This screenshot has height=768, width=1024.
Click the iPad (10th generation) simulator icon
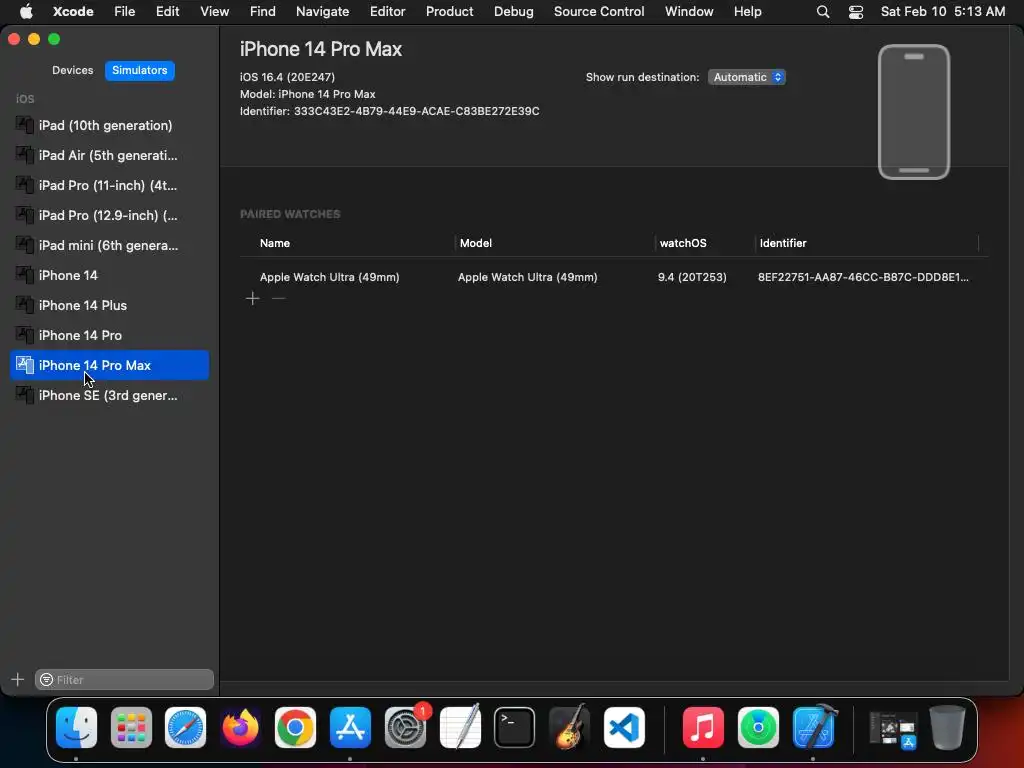24,125
